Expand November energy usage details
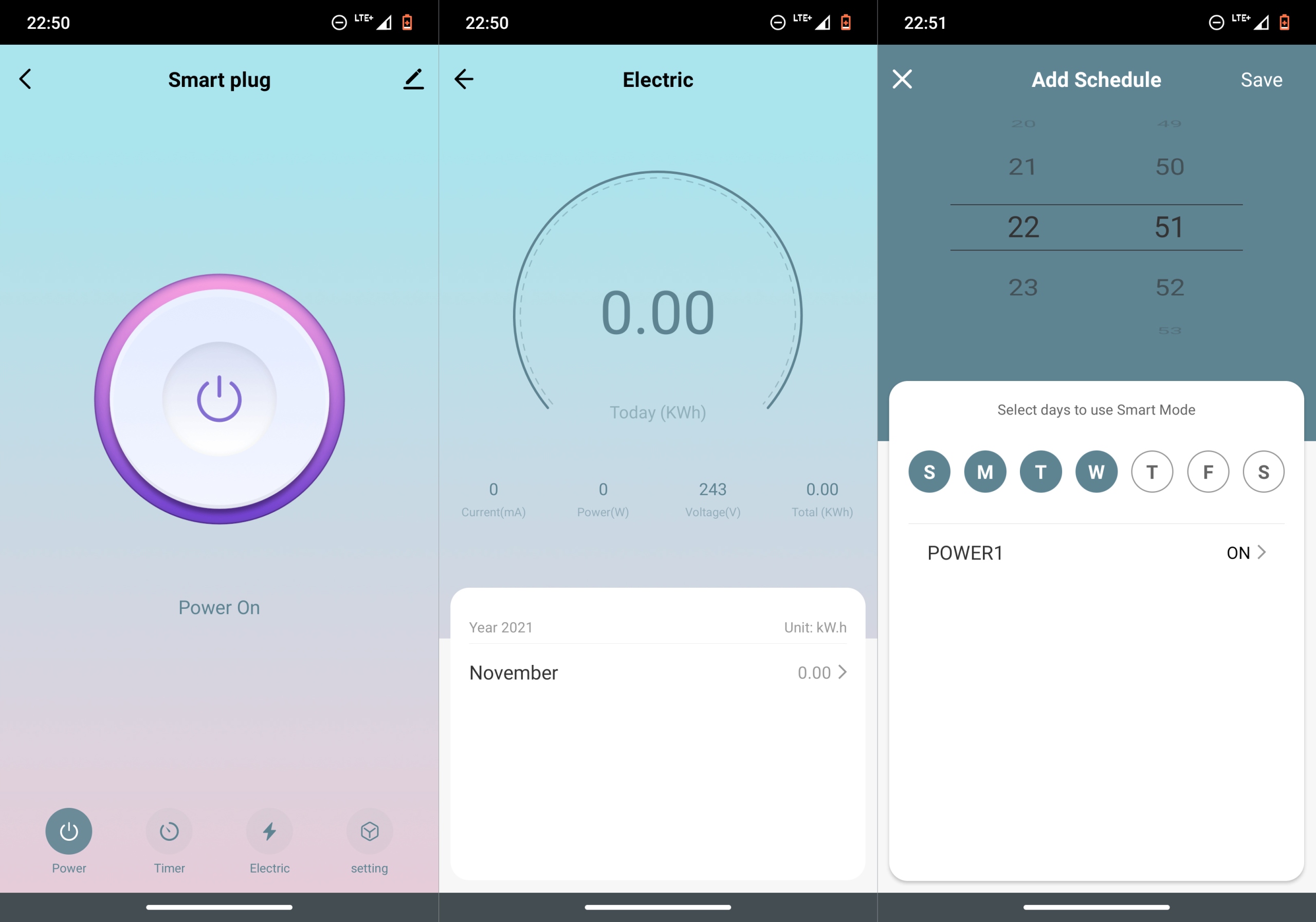The image size is (1316, 922). click(844, 672)
